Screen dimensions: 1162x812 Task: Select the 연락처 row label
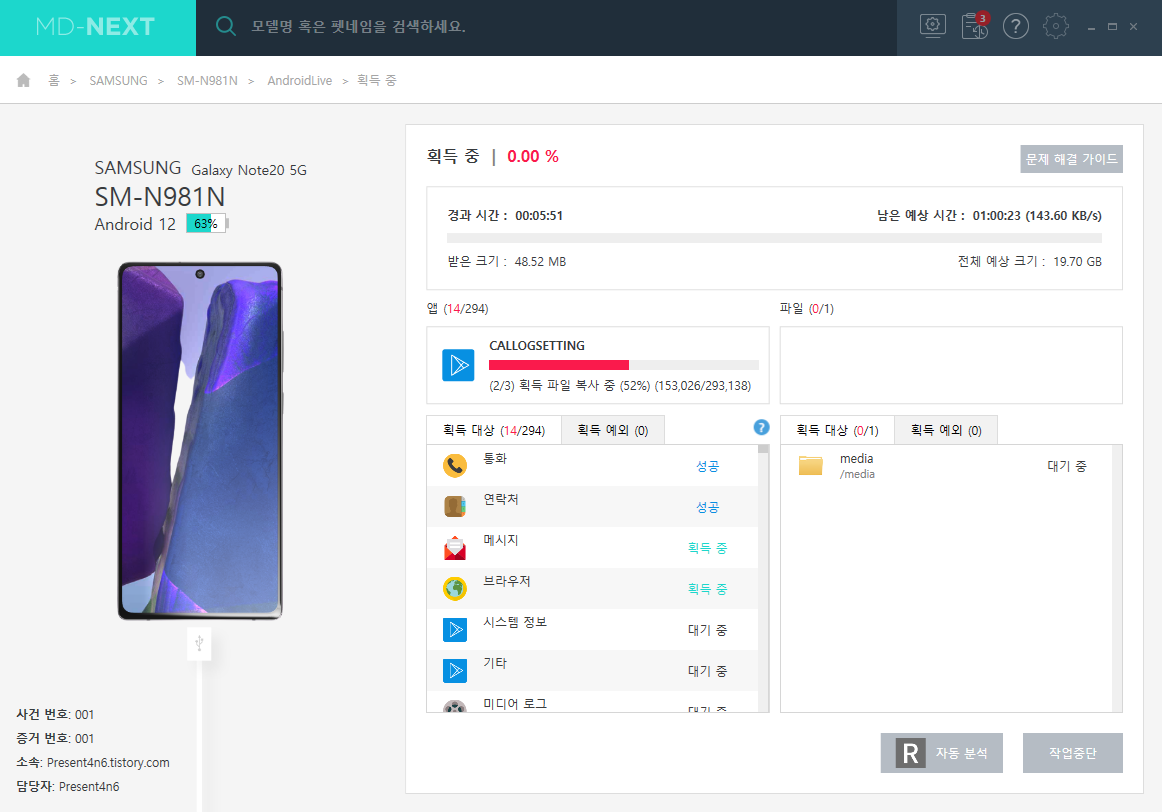tap(501, 499)
